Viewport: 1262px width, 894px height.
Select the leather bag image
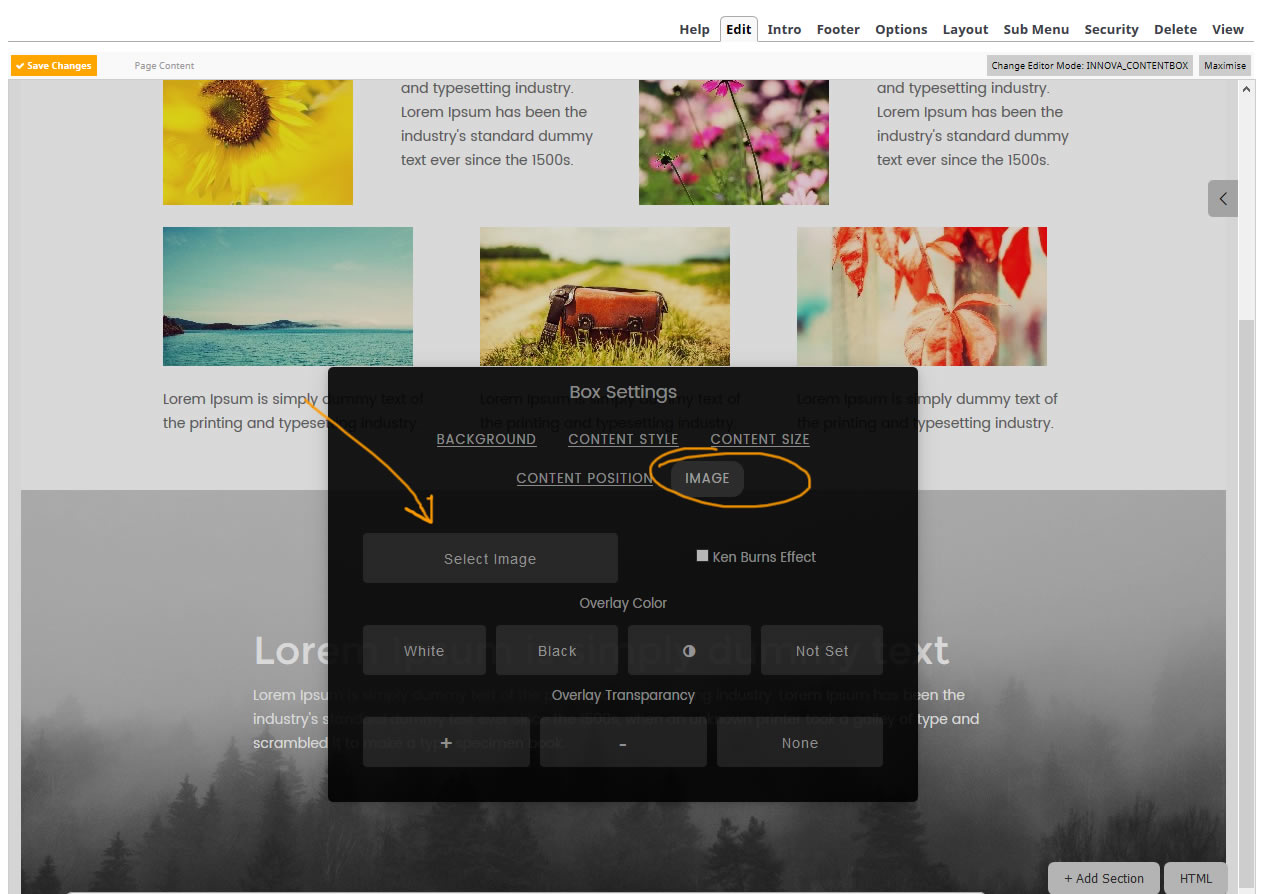[x=605, y=296]
